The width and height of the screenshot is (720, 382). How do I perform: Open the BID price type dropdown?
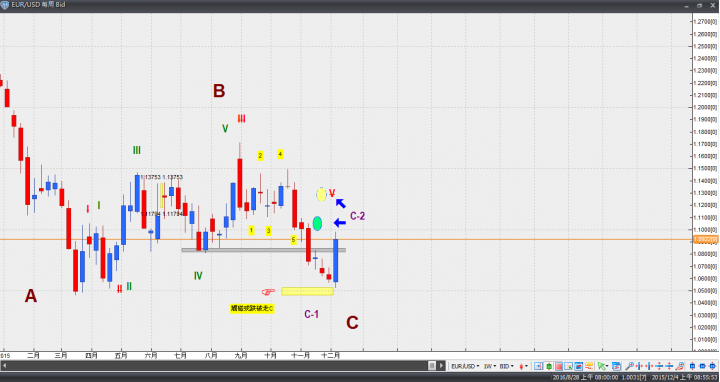(x=506, y=366)
